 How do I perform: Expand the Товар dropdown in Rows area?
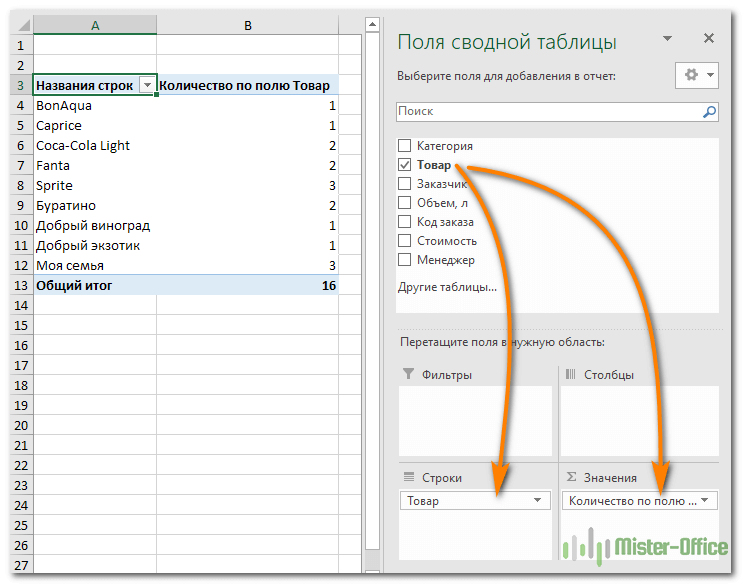(537, 500)
